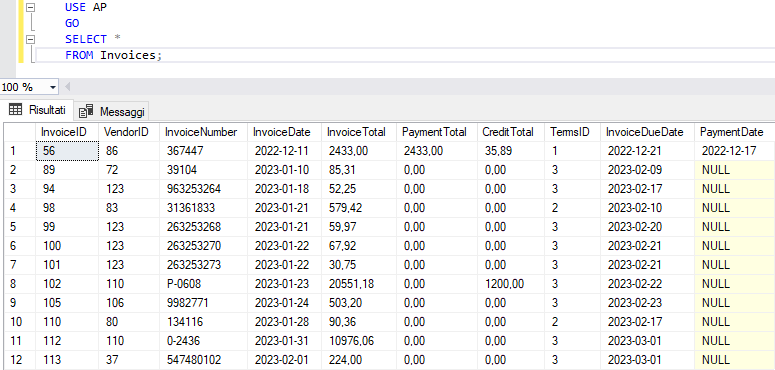Click the InvoiceID column header

[67, 132]
